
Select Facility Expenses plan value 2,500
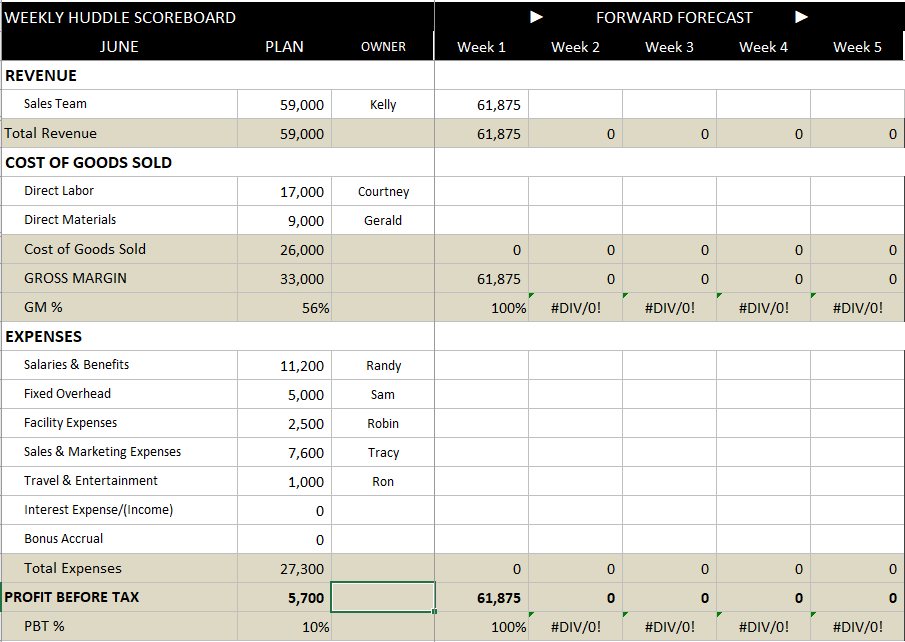[284, 424]
